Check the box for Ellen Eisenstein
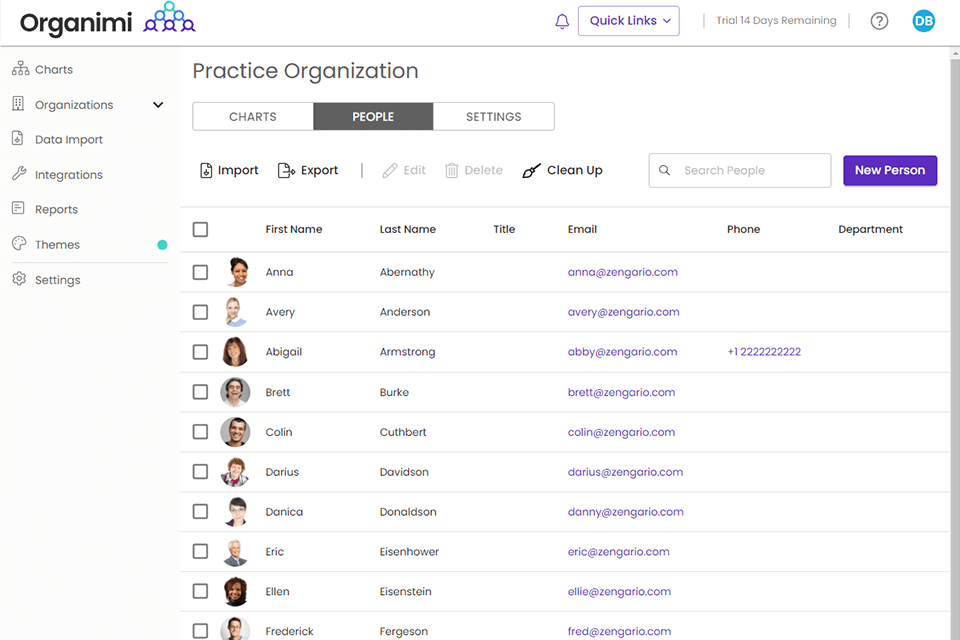The image size is (960, 640). click(200, 591)
